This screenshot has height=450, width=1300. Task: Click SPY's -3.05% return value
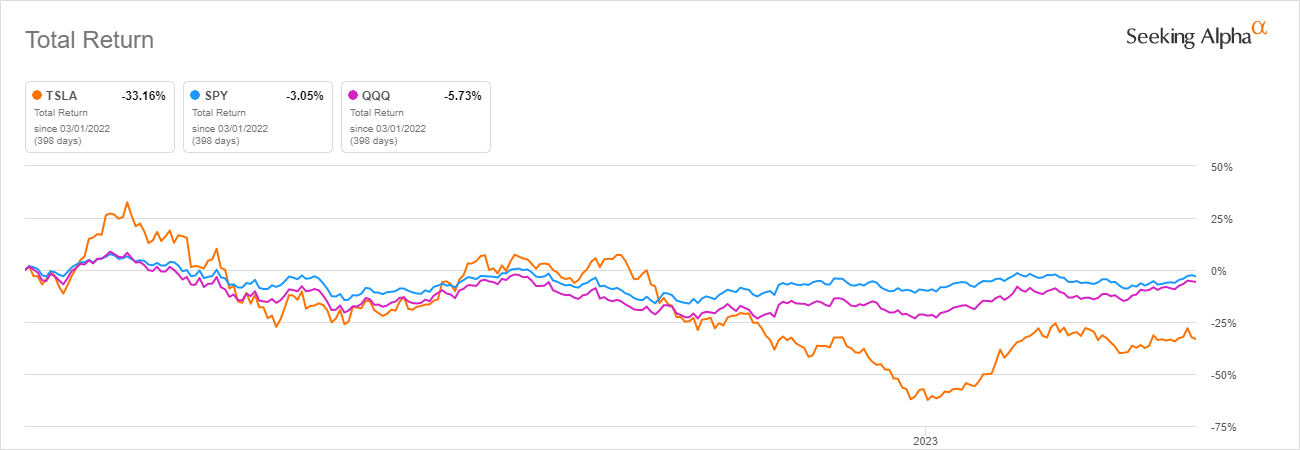point(305,96)
